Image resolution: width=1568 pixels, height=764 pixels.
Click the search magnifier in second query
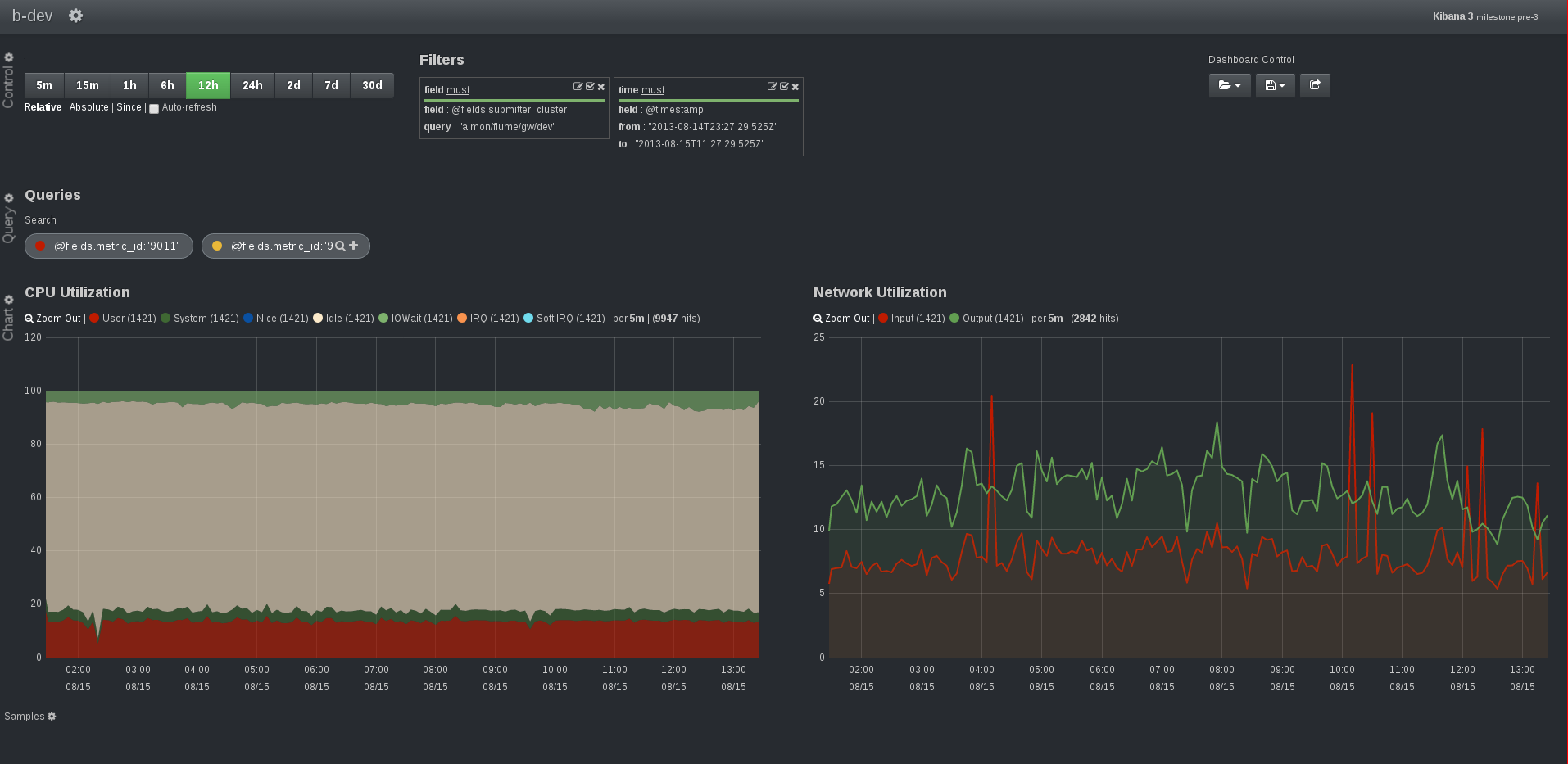(x=341, y=246)
